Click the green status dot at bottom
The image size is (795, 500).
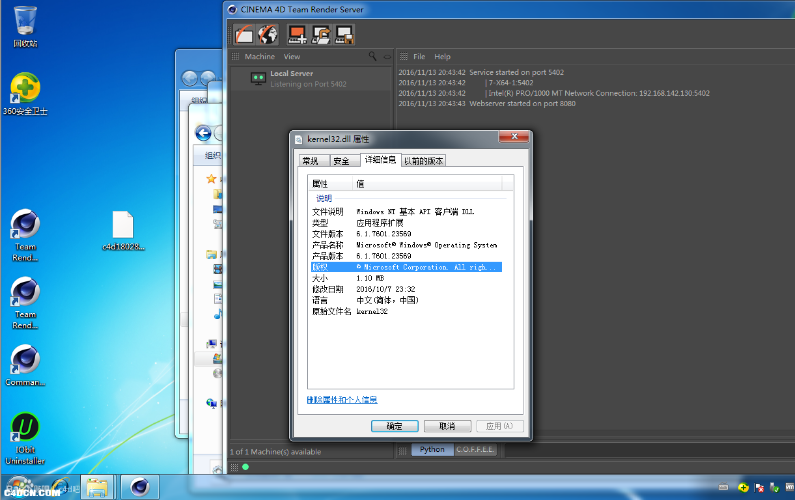(245, 467)
